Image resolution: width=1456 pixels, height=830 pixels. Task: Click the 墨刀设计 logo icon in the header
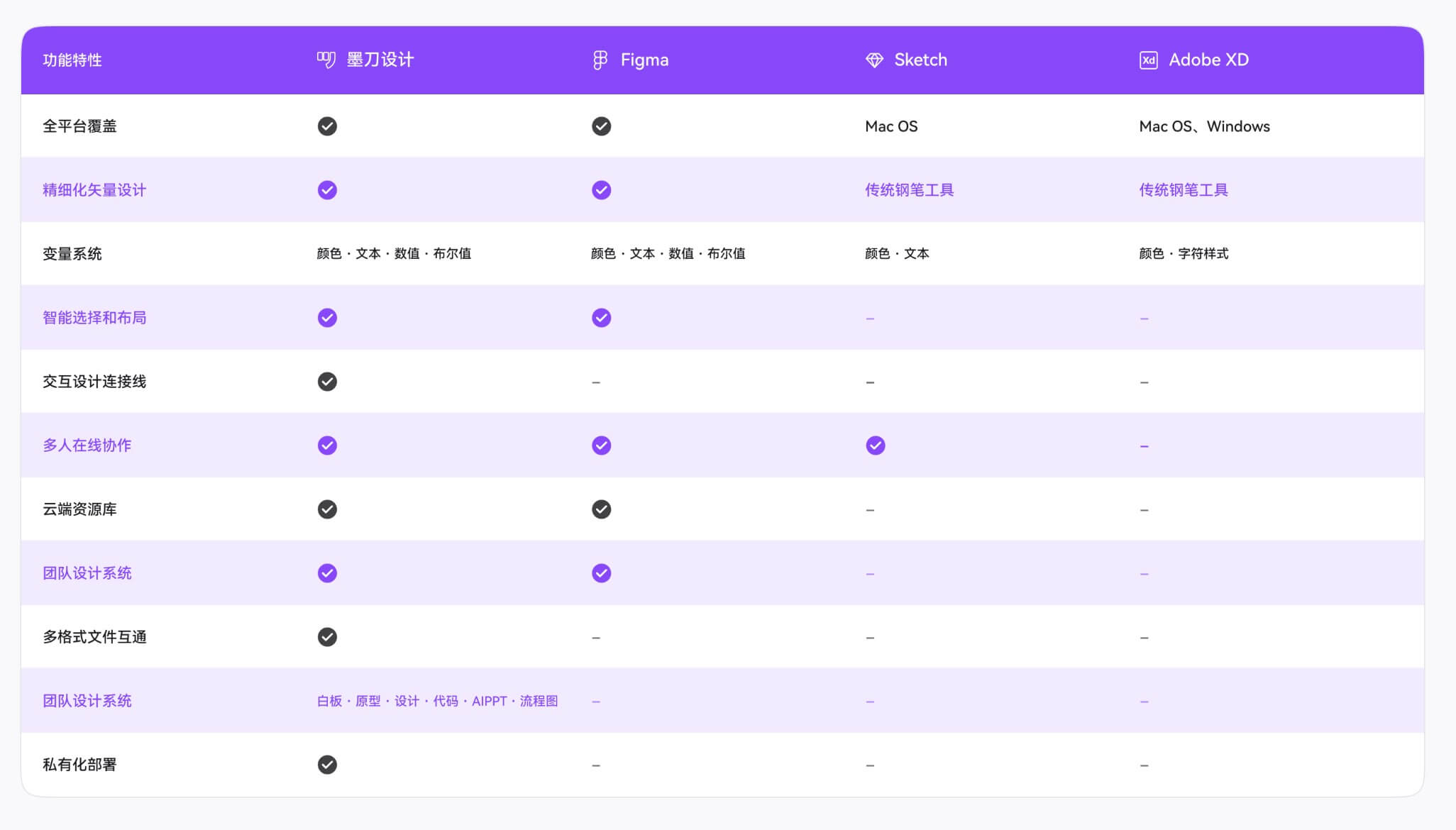coord(326,60)
